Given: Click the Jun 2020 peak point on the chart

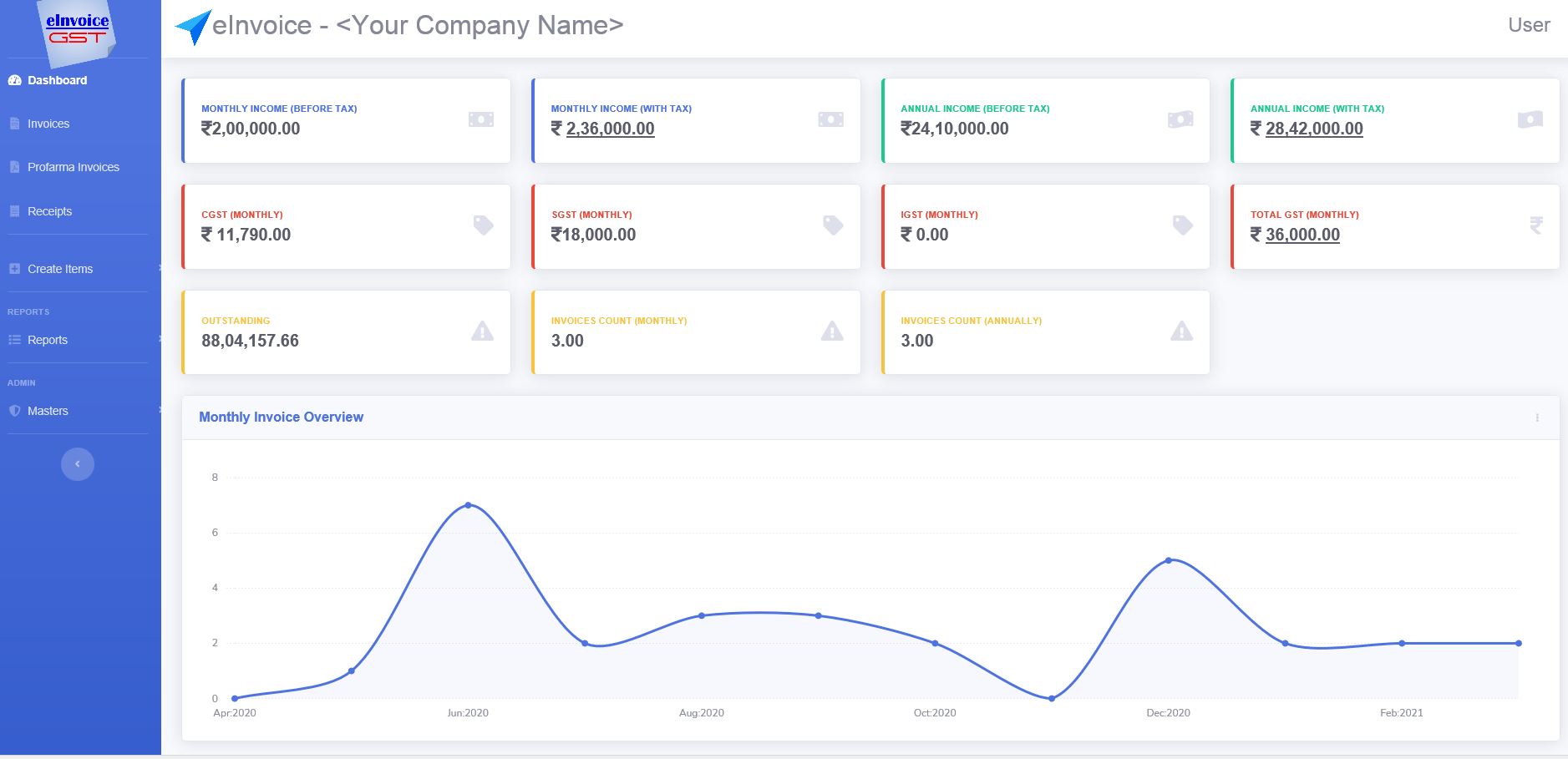Looking at the screenshot, I should [x=468, y=505].
